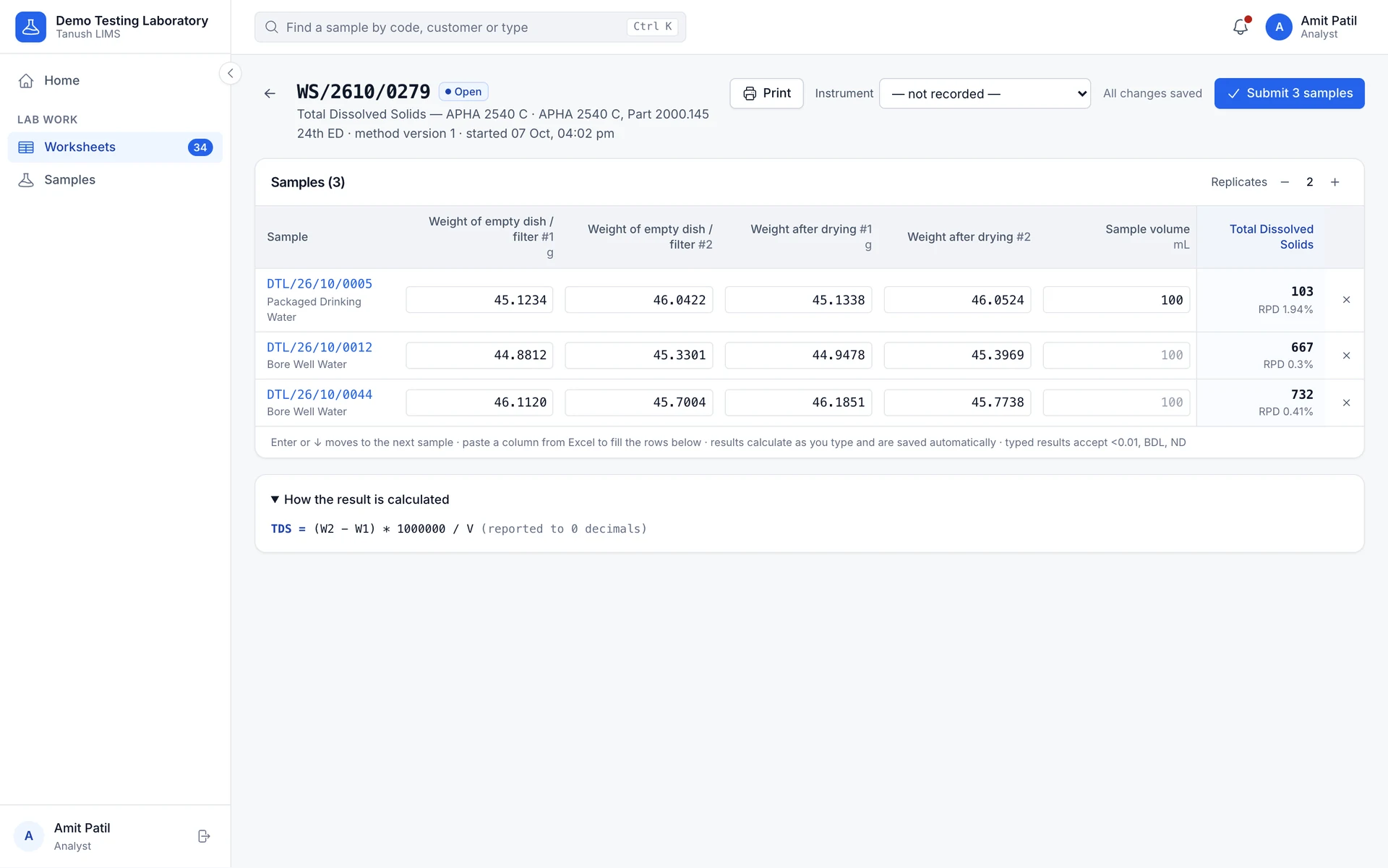Image resolution: width=1388 pixels, height=868 pixels.
Task: Click empty dish #2 field 46.0422
Action: click(x=639, y=300)
